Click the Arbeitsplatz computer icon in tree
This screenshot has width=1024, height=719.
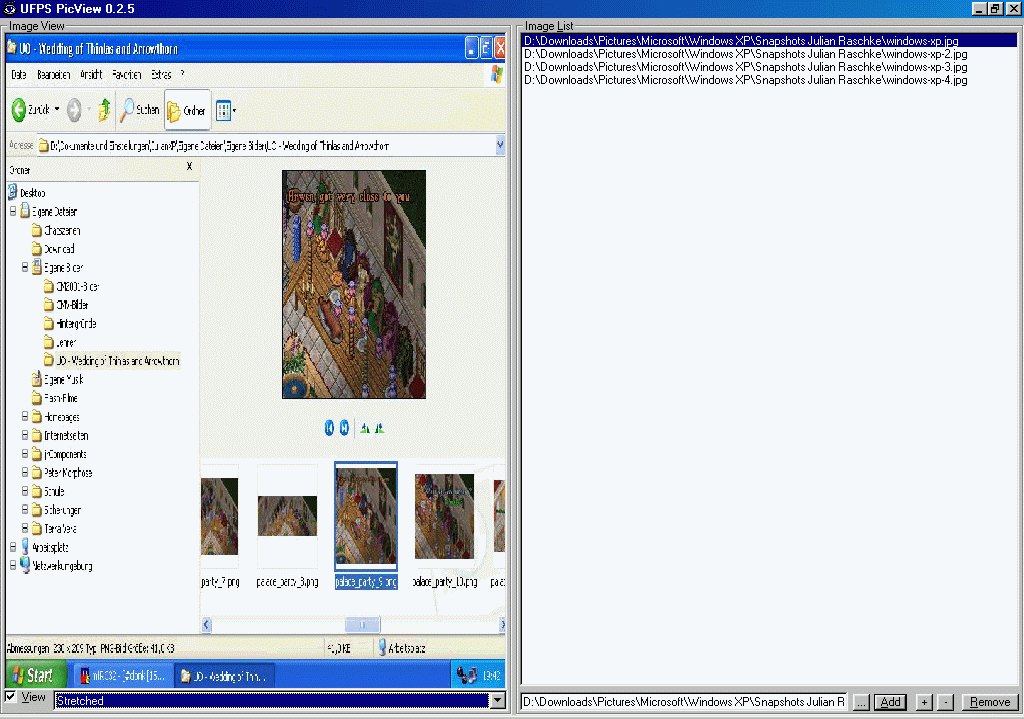click(x=25, y=547)
